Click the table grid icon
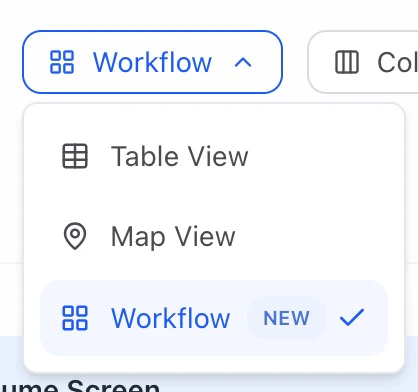 (x=75, y=156)
